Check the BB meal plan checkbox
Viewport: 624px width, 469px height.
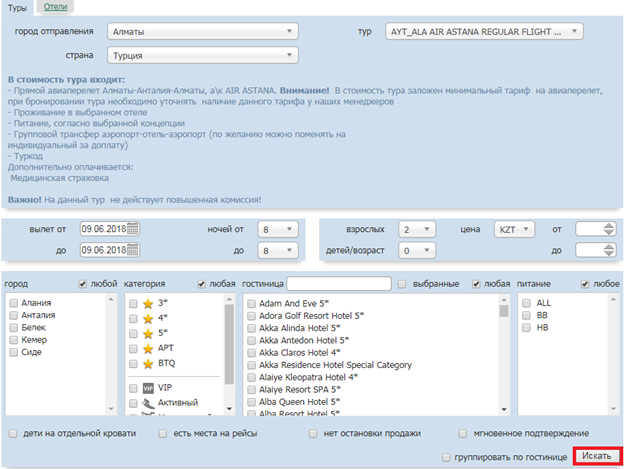[526, 315]
